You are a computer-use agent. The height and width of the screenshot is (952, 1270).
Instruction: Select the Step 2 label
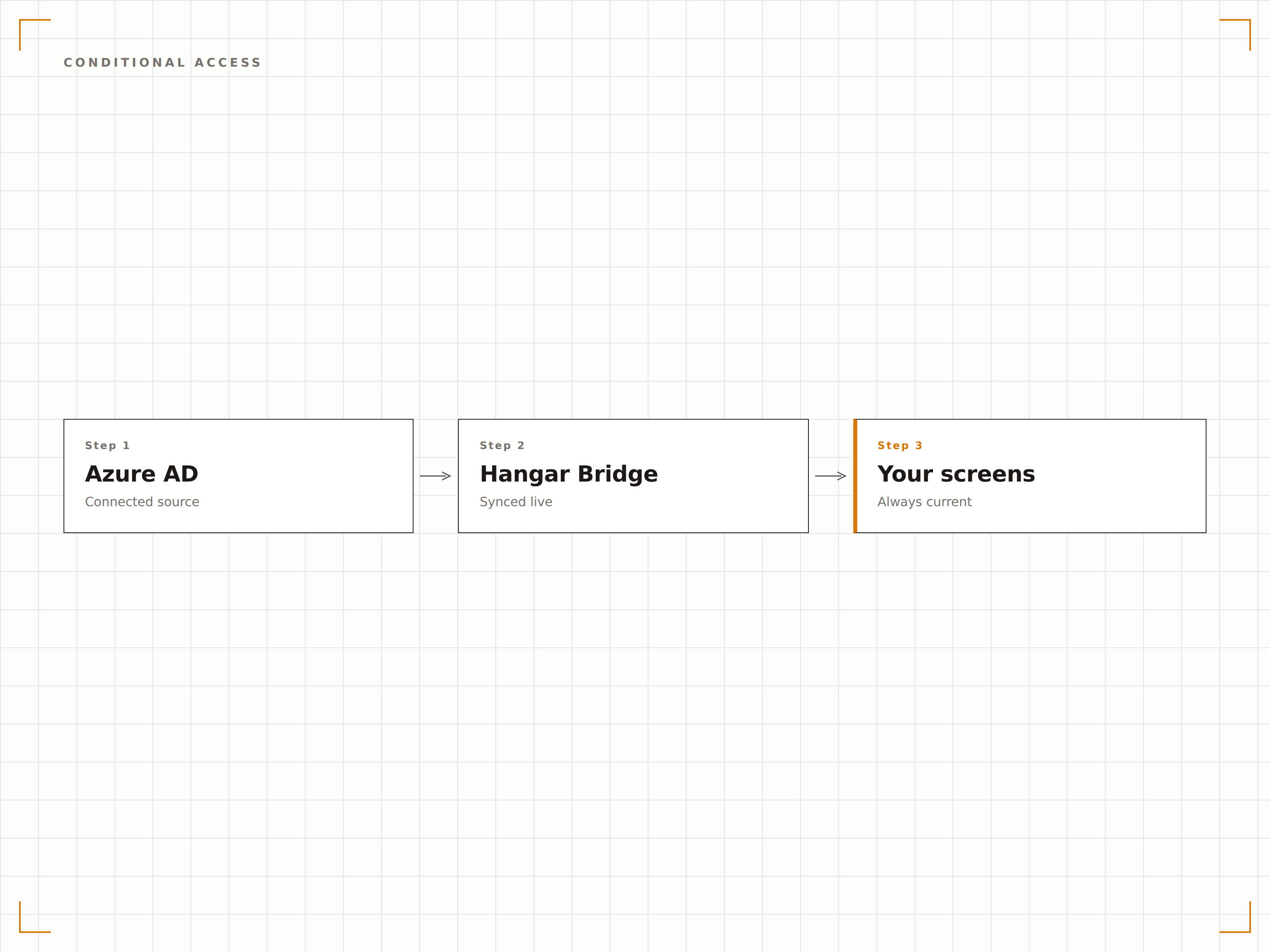tap(502, 445)
